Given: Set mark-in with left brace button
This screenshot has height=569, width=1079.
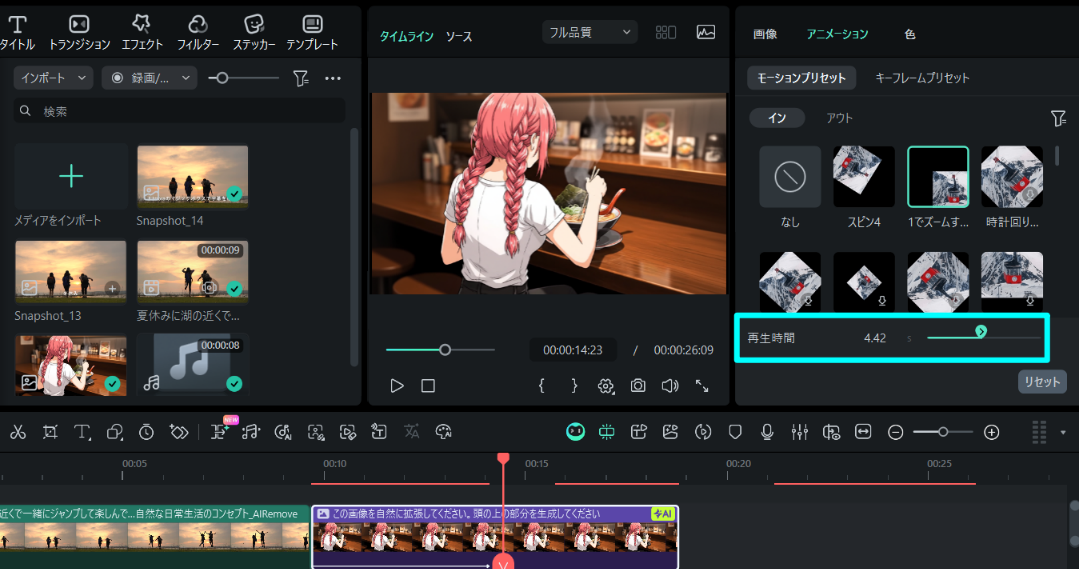Looking at the screenshot, I should (x=542, y=386).
